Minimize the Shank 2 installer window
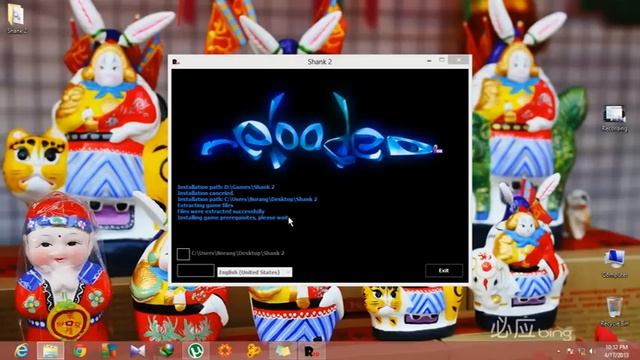 click(429, 61)
